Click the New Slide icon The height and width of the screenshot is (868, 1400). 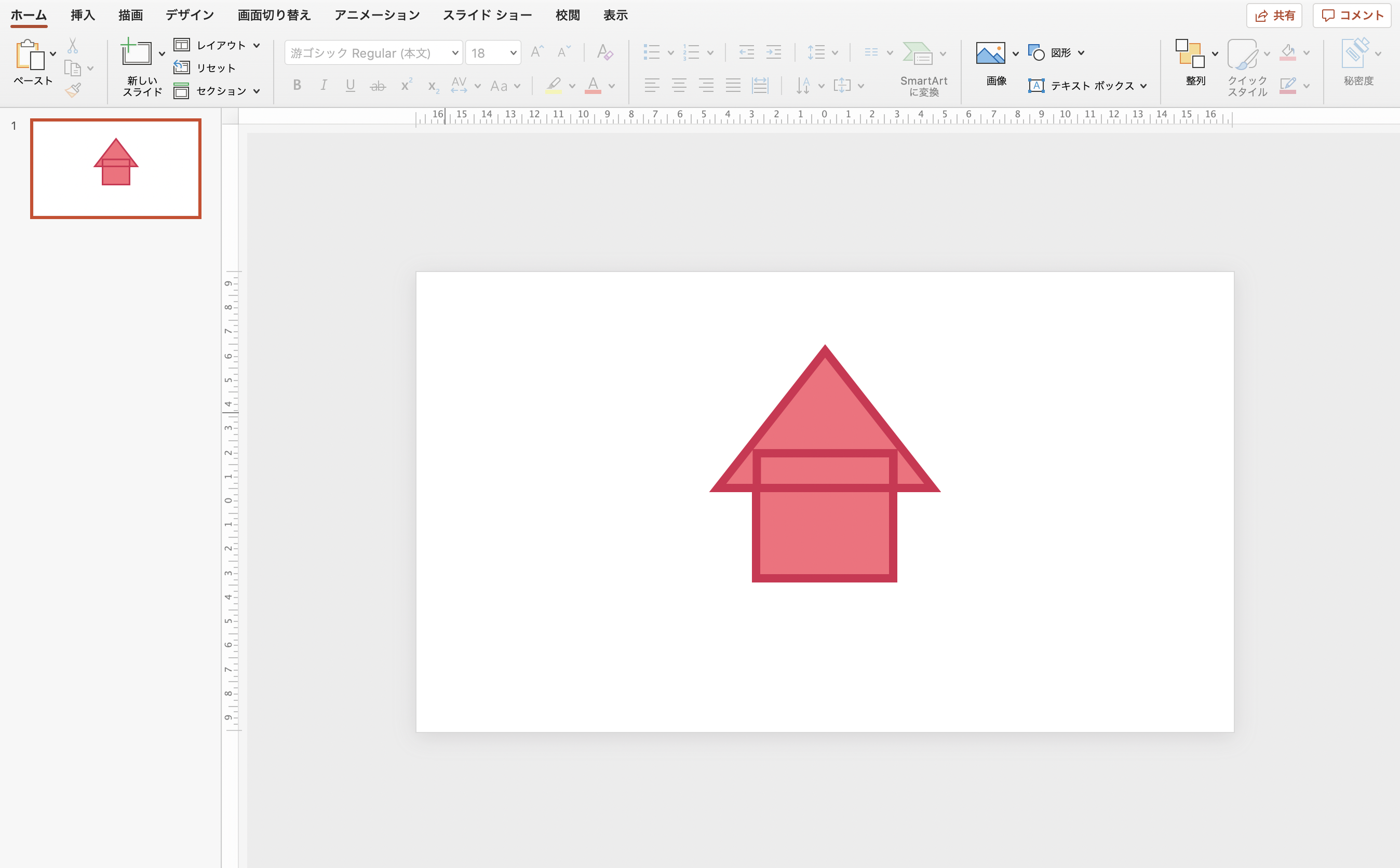(x=136, y=52)
